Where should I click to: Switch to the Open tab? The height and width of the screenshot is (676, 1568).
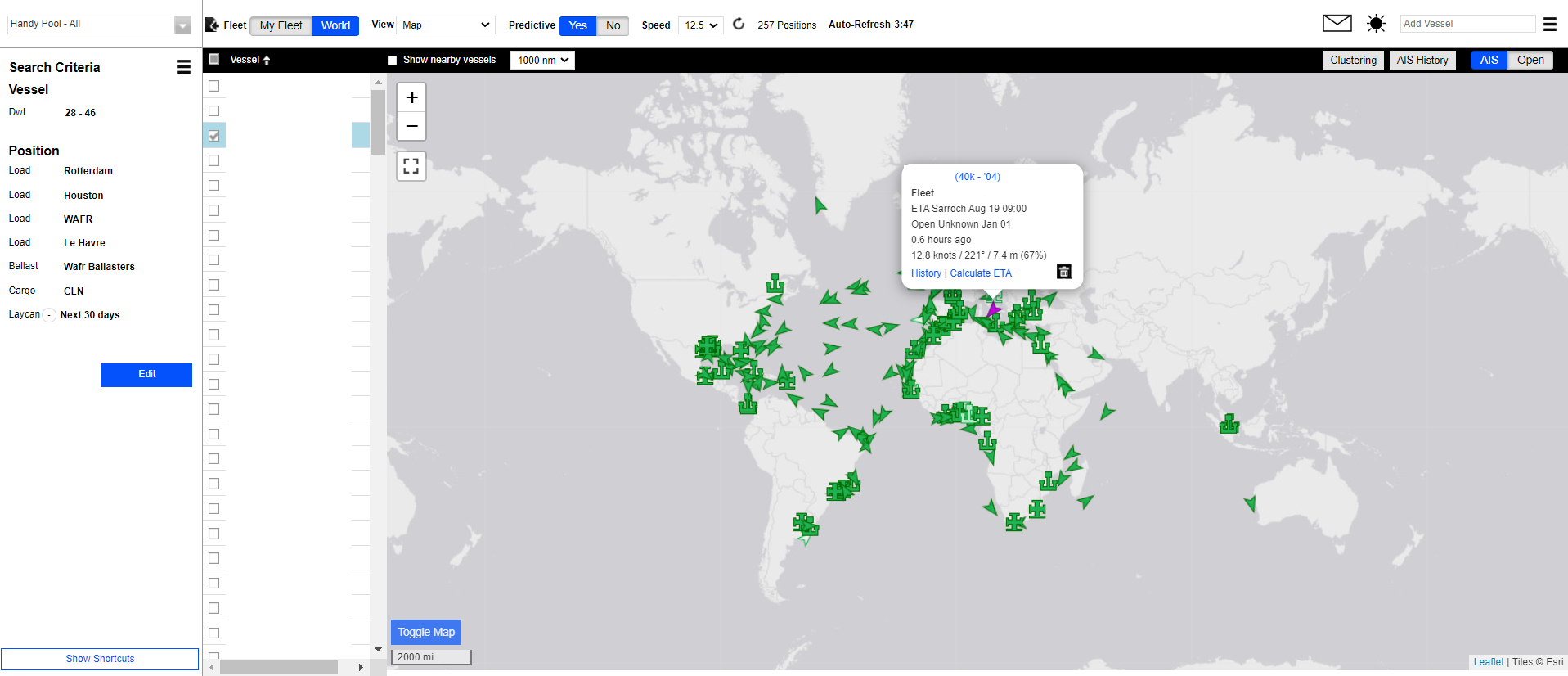[1530, 60]
